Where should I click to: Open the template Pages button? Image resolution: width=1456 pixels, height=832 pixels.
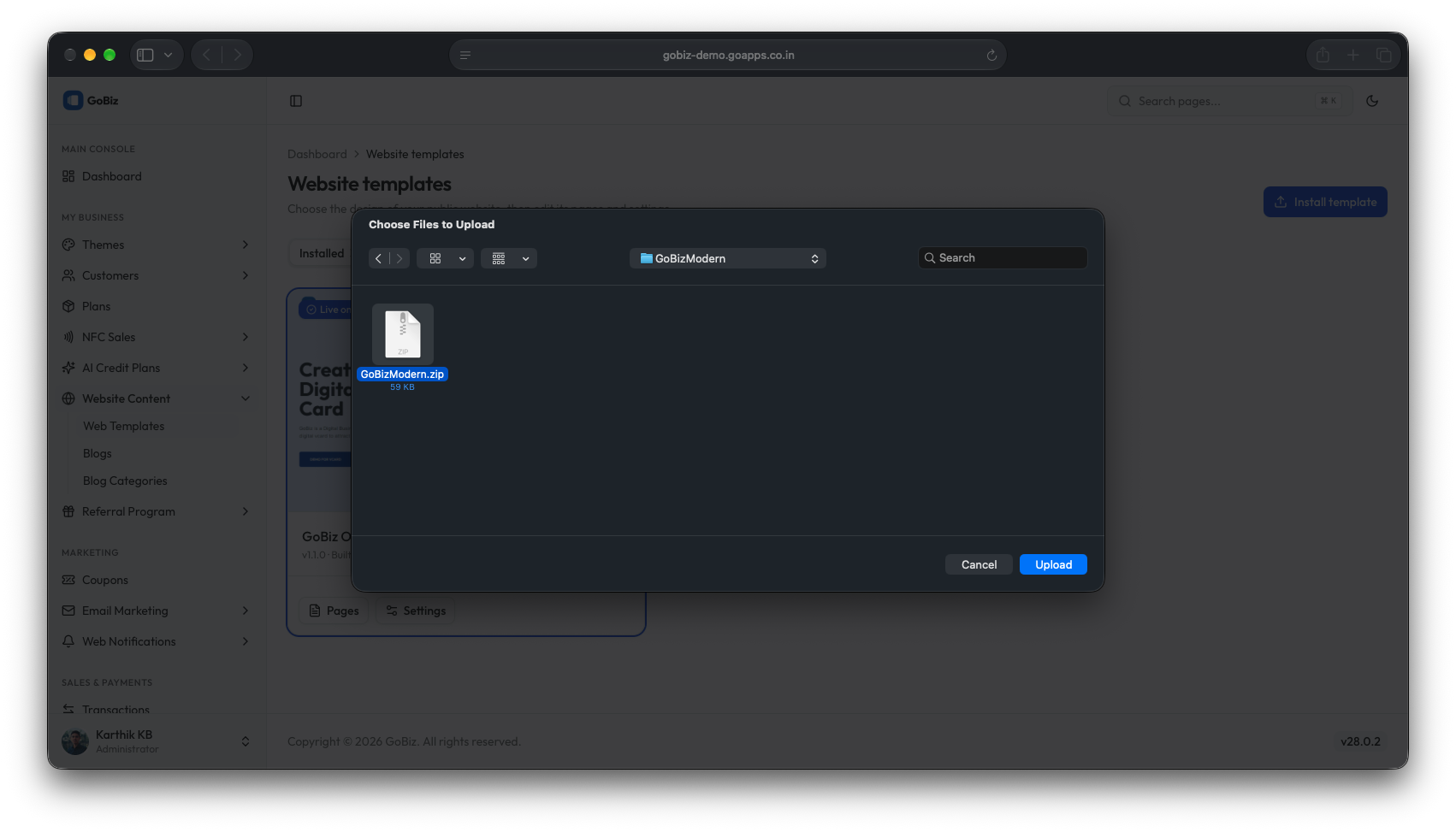coord(334,611)
